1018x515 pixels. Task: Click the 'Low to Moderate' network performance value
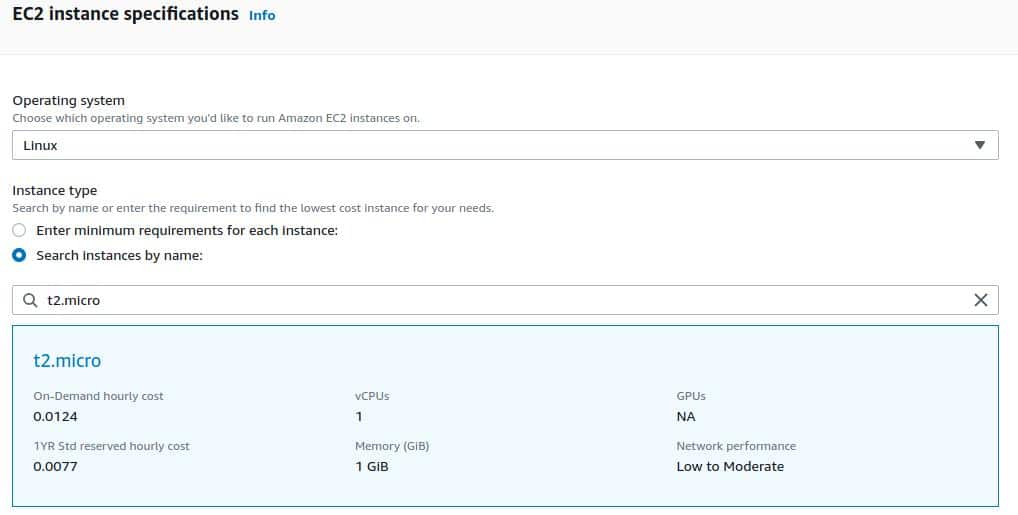coord(730,466)
